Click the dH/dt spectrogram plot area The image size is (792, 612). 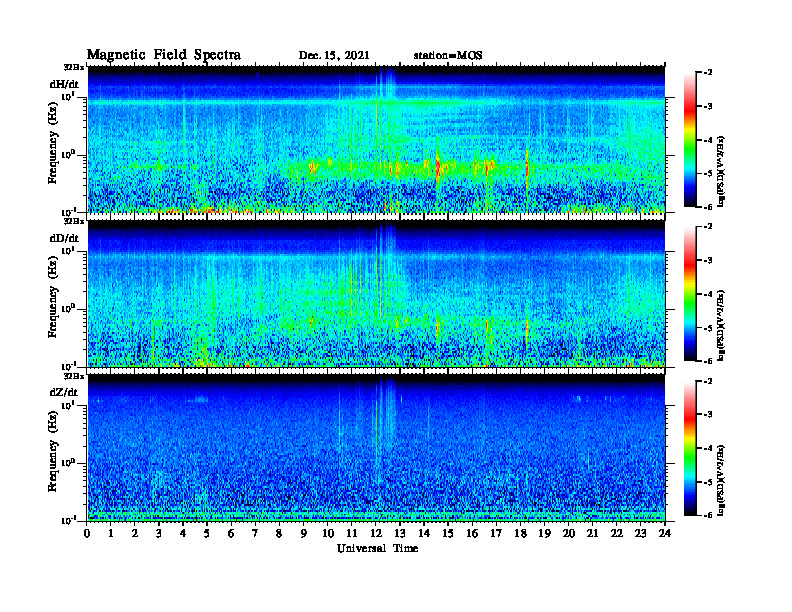(x=376, y=139)
